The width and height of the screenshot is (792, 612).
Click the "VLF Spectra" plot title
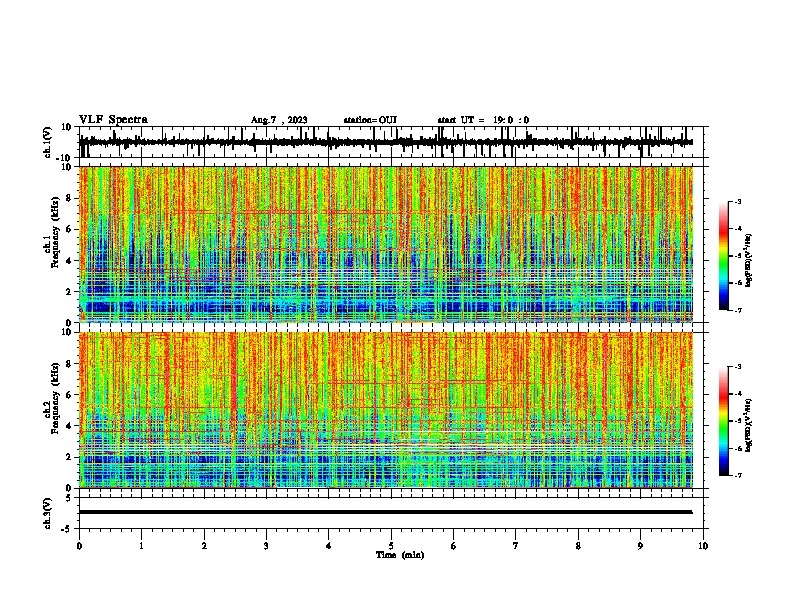click(113, 120)
